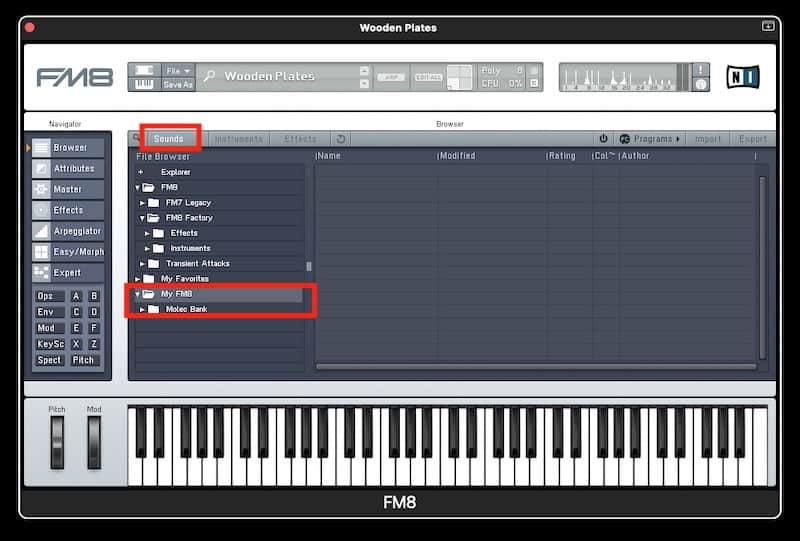Sort by the Name column header
The width and height of the screenshot is (800, 541).
[328, 156]
